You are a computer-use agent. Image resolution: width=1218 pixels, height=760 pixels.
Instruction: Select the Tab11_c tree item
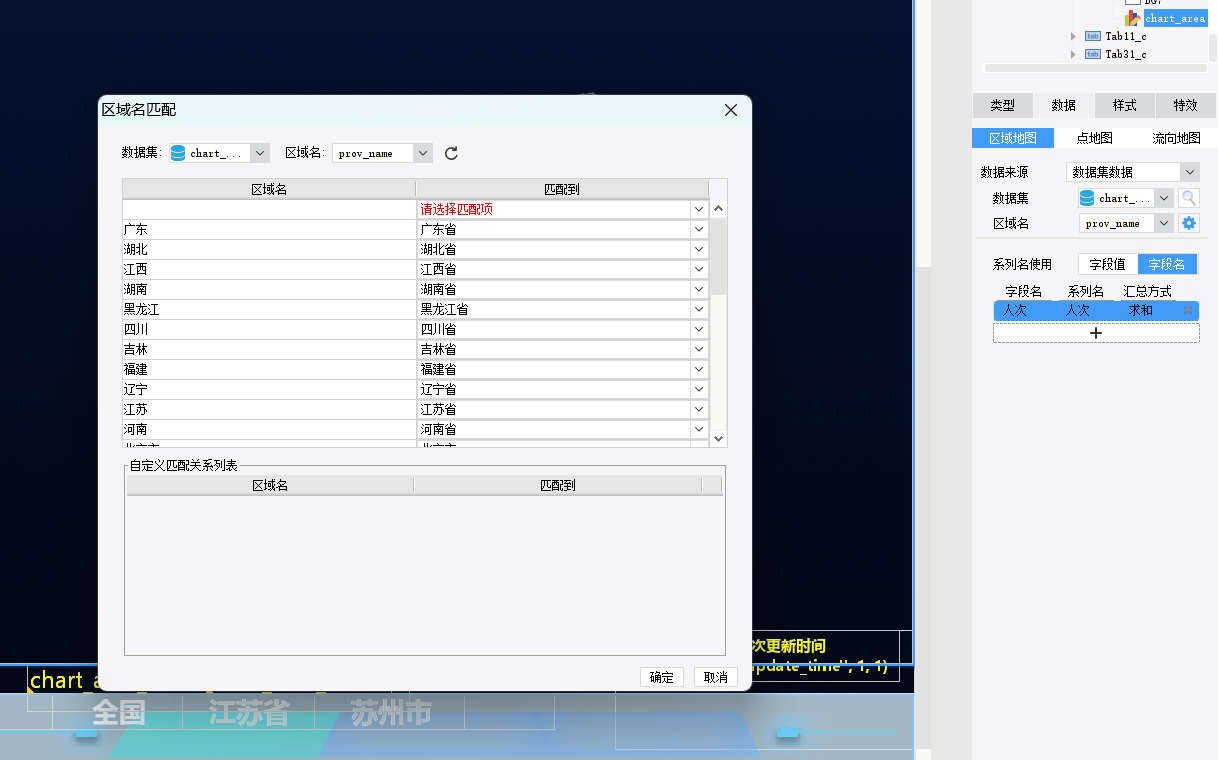coord(1126,36)
